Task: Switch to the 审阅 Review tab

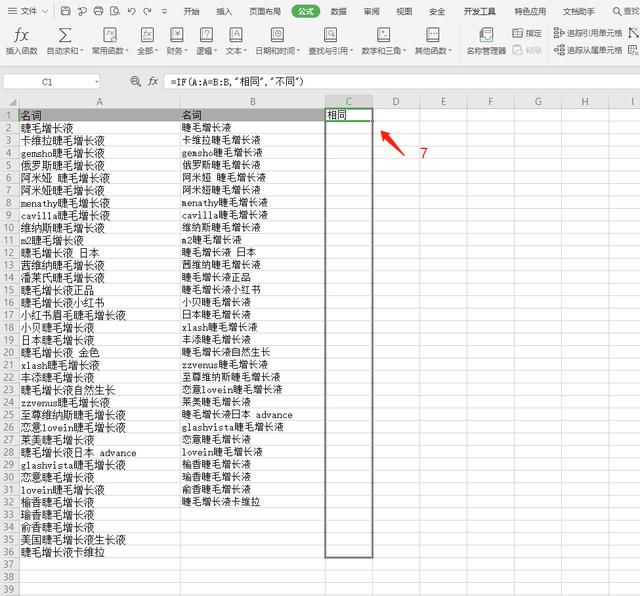Action: (371, 11)
